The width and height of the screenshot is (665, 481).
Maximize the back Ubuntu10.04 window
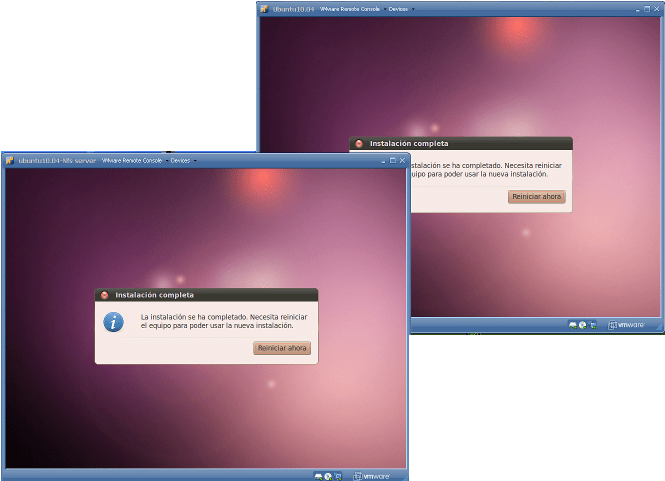647,8
